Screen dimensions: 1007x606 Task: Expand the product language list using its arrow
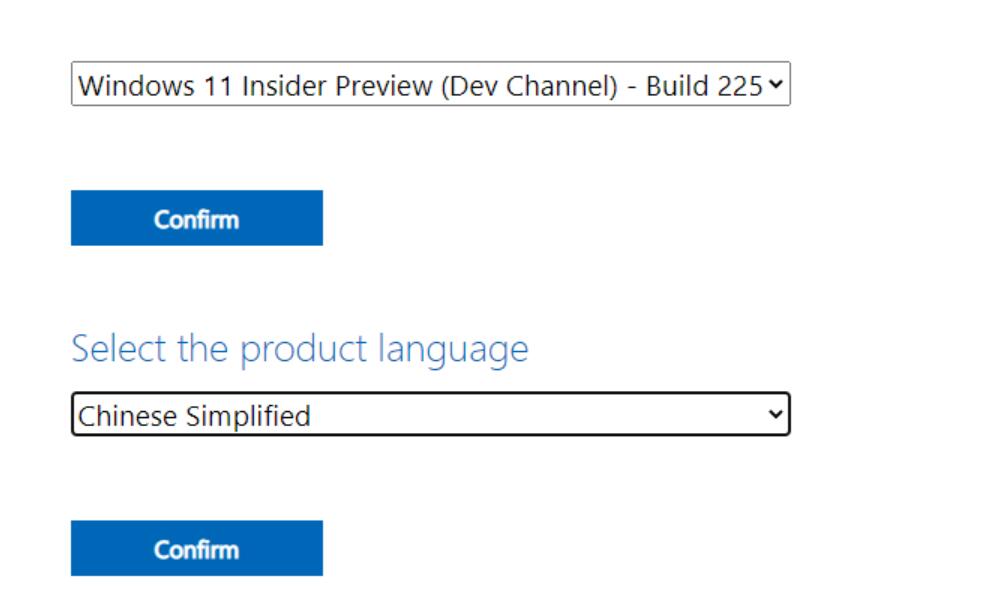[775, 415]
